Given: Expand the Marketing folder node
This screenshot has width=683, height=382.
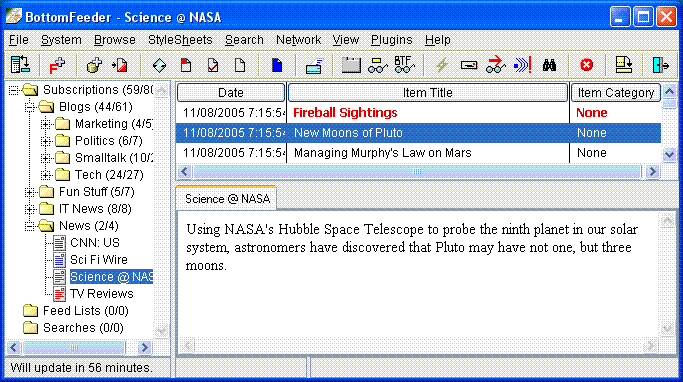Looking at the screenshot, I should coord(46,124).
